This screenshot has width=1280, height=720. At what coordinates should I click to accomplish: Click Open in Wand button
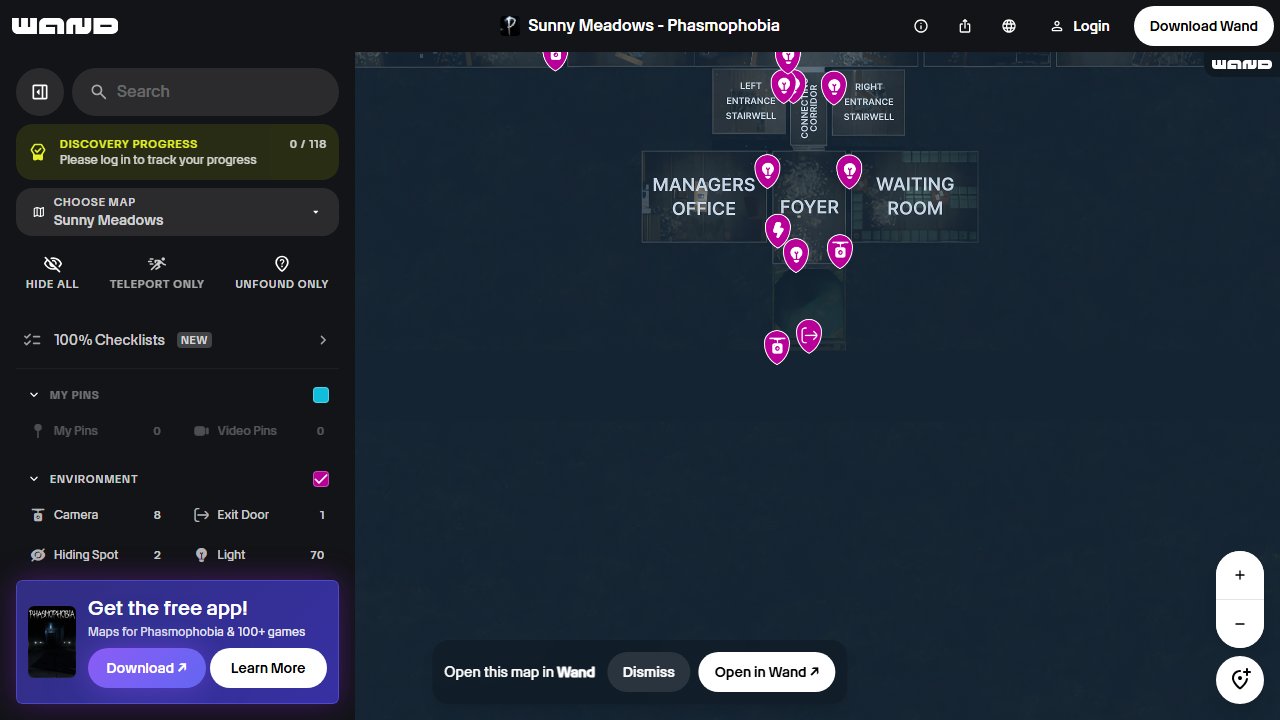click(766, 672)
